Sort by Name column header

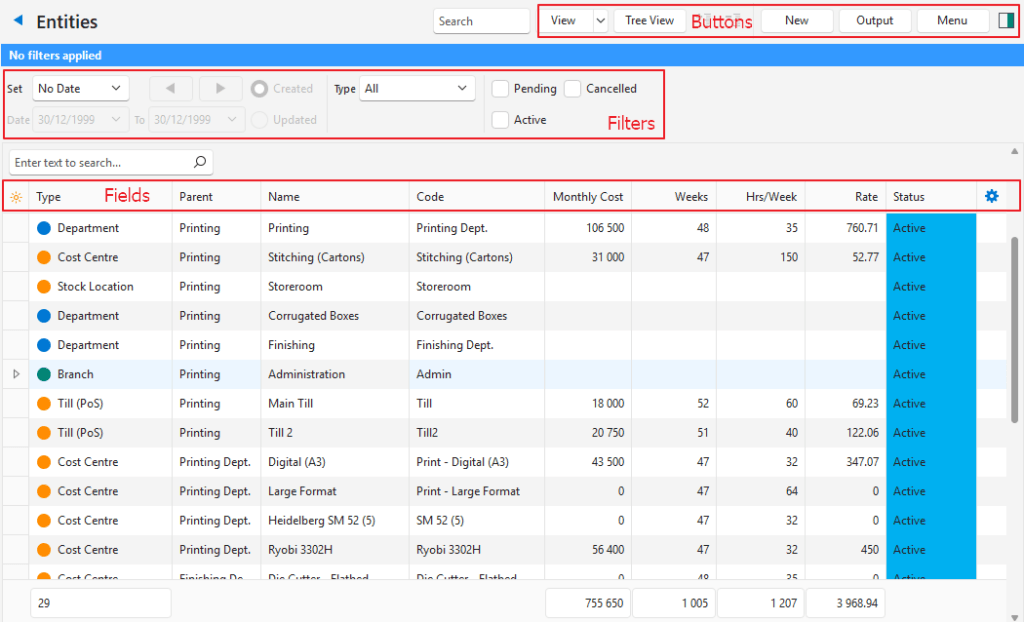point(335,197)
